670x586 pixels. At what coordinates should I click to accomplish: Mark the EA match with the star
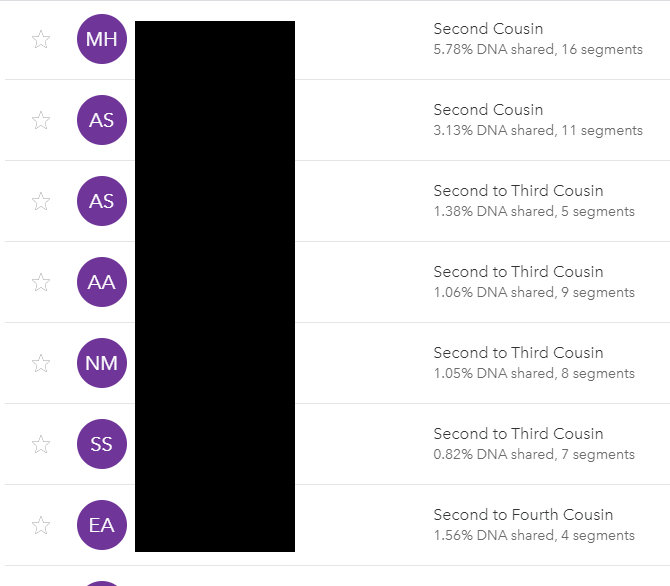coord(41,525)
